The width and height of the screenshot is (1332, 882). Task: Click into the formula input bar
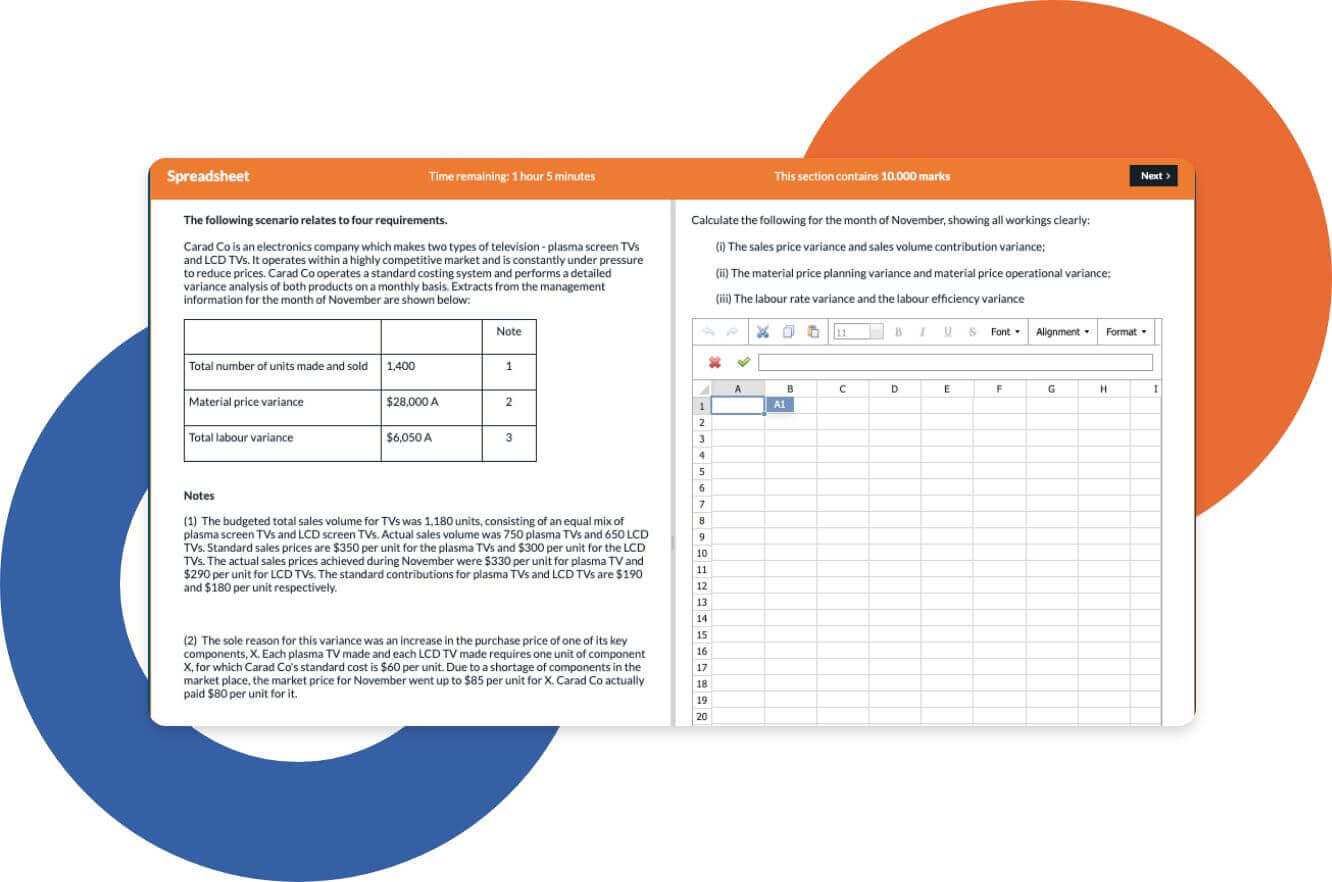(955, 363)
